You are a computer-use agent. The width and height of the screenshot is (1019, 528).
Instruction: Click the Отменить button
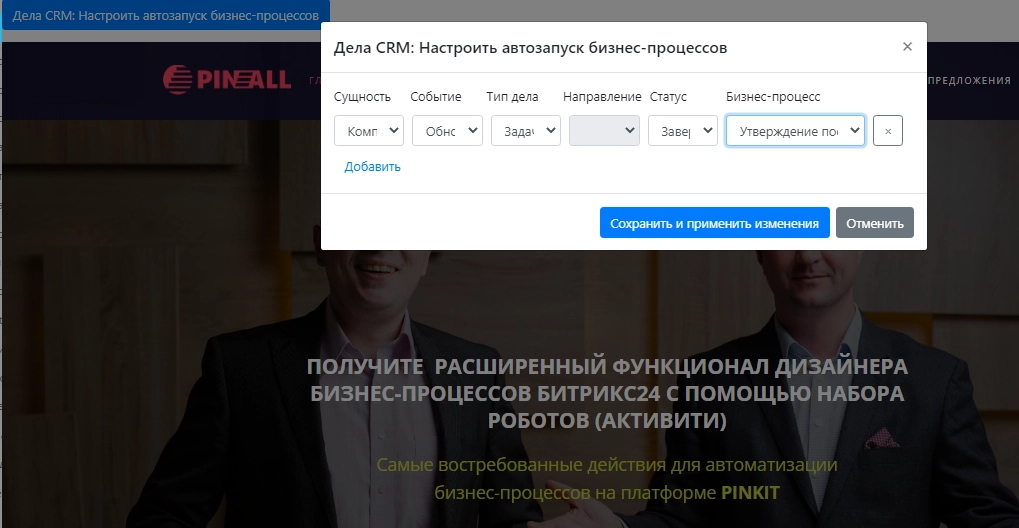point(875,223)
